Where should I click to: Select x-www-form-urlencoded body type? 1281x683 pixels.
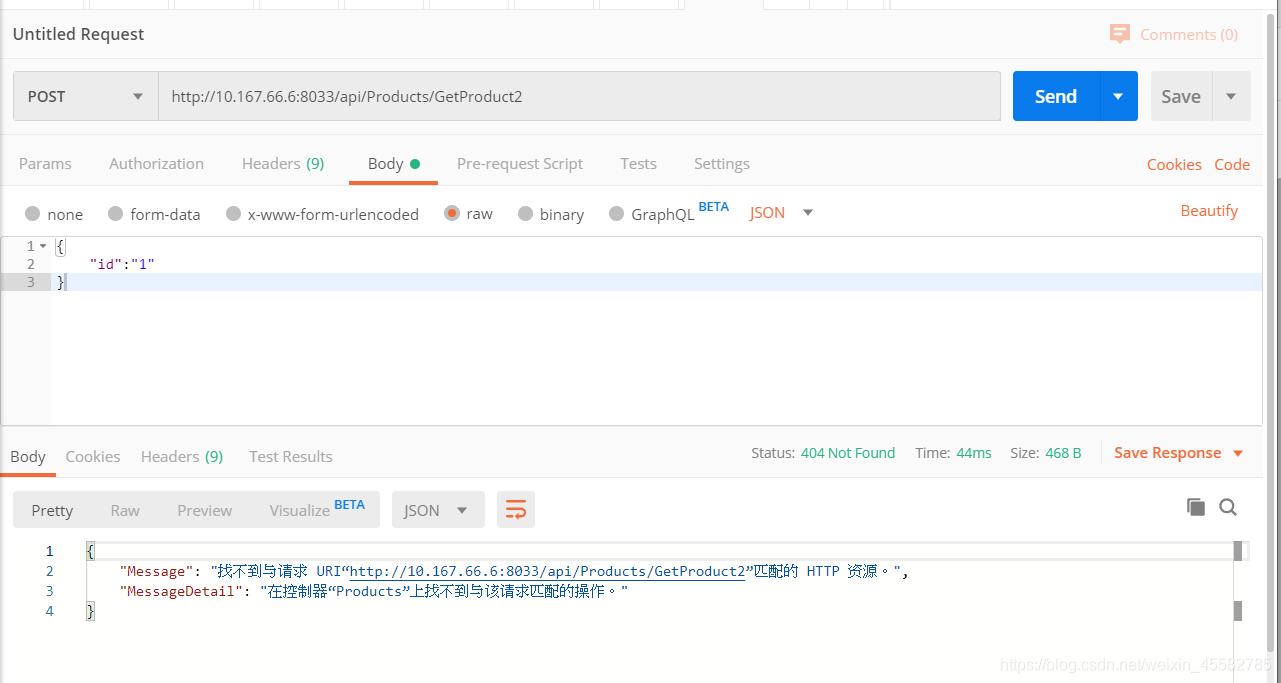click(x=233, y=213)
